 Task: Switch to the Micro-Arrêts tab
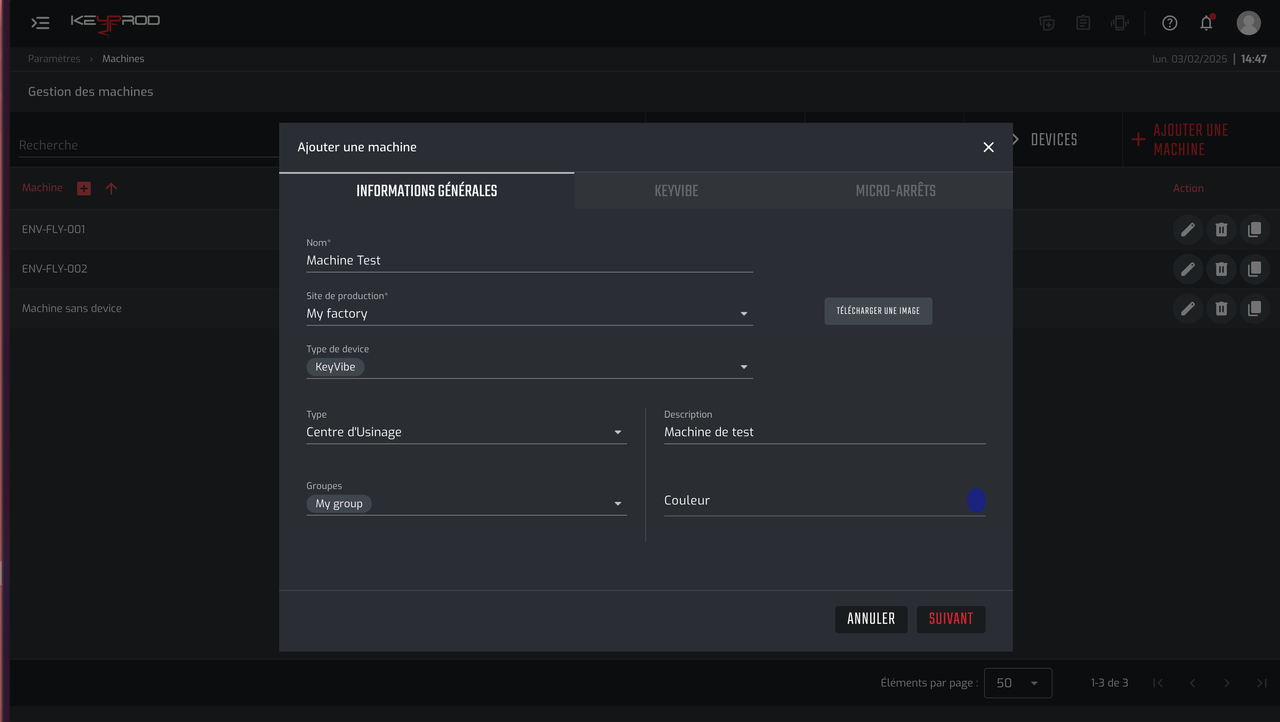[896, 191]
